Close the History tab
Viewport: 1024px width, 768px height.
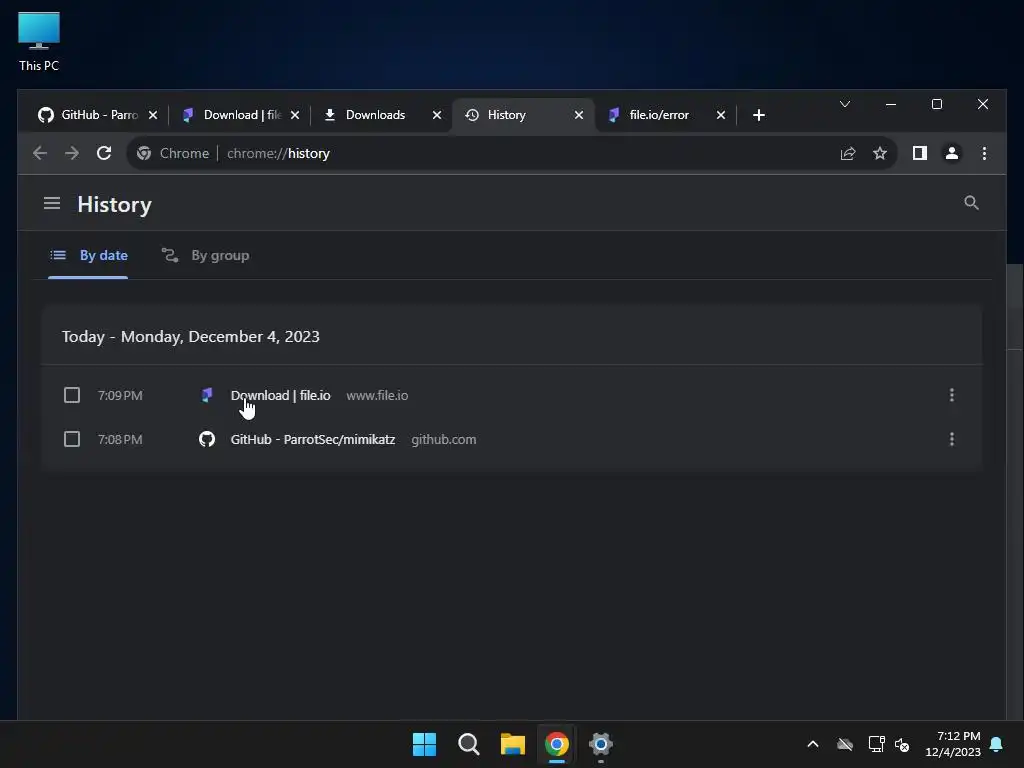coord(579,116)
